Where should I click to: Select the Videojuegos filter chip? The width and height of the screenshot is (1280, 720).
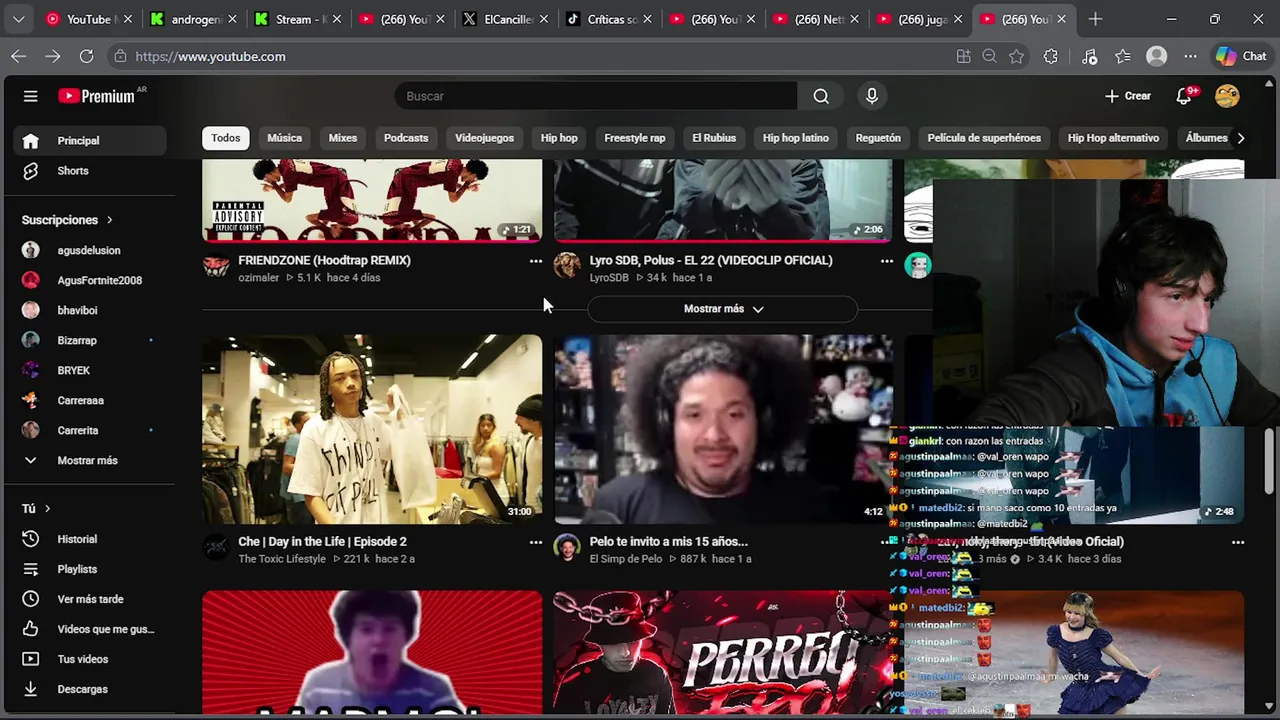[484, 138]
